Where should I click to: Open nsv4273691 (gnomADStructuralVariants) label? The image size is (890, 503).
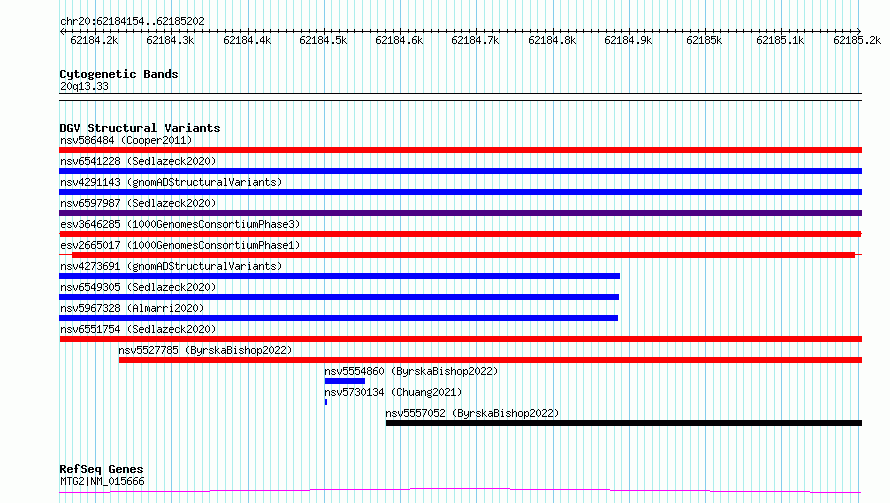pos(171,266)
